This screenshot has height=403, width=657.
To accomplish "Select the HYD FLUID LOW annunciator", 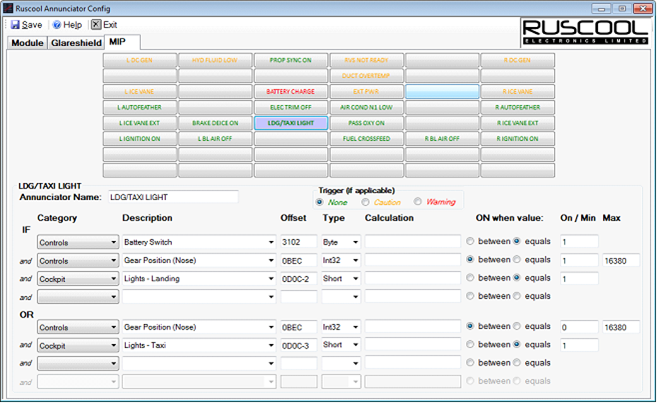I will 215,60.
